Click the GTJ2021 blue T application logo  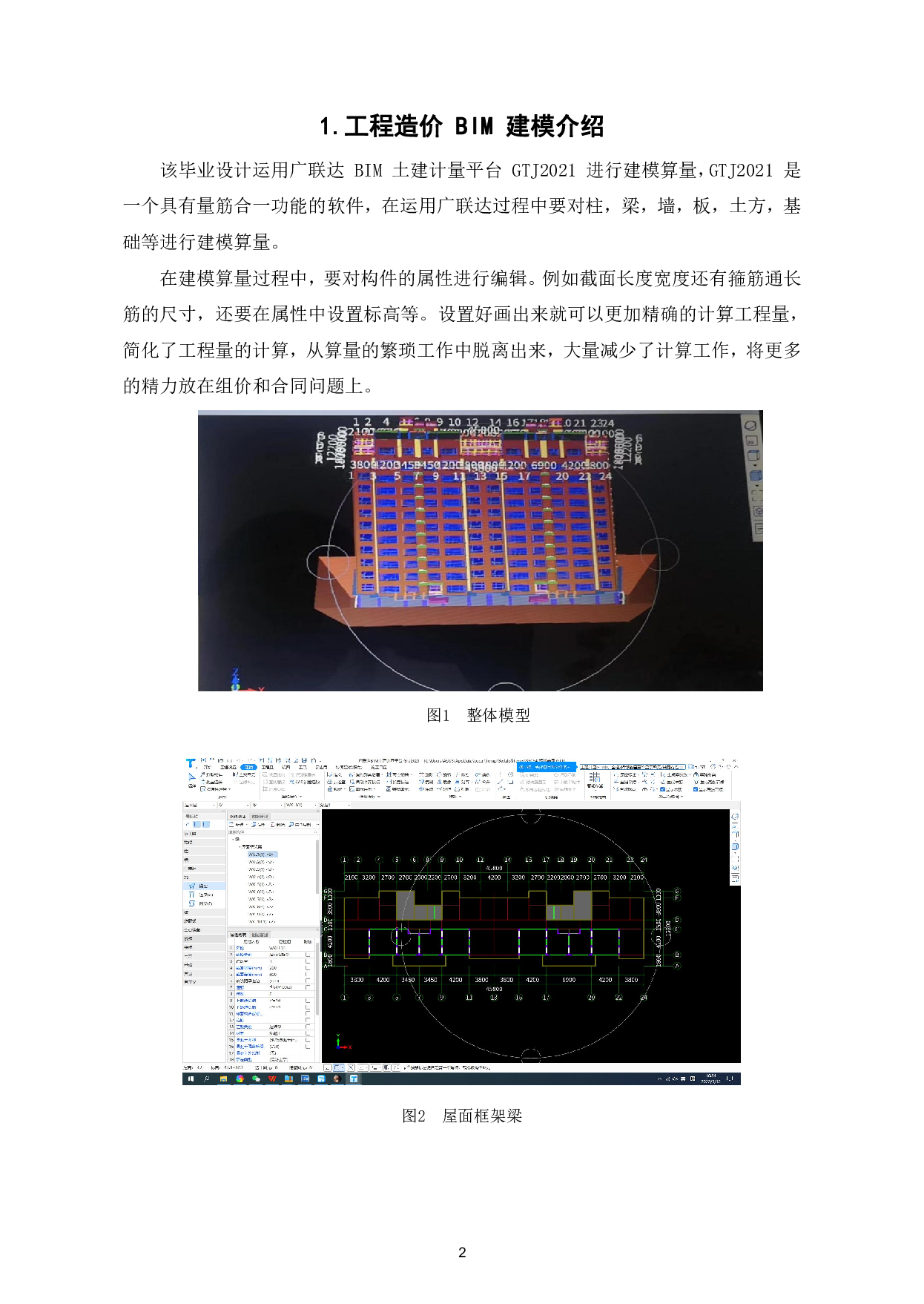point(191,763)
